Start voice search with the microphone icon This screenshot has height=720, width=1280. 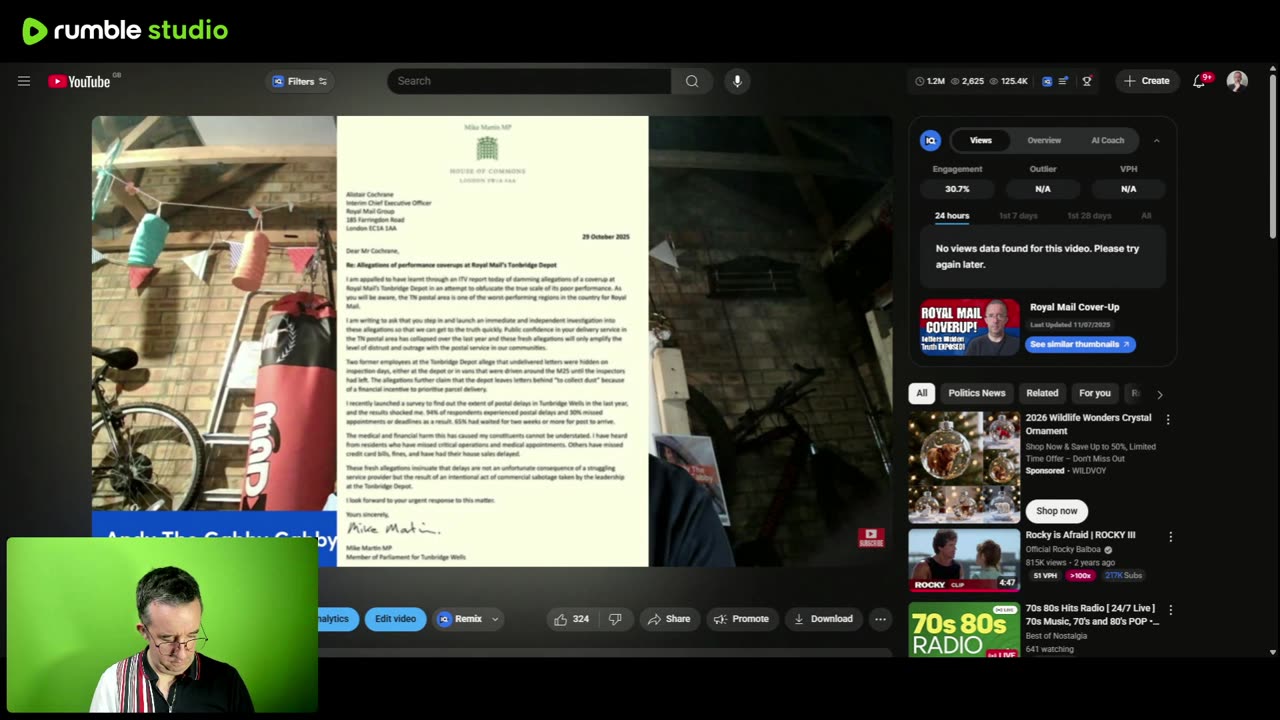pyautogui.click(x=737, y=81)
